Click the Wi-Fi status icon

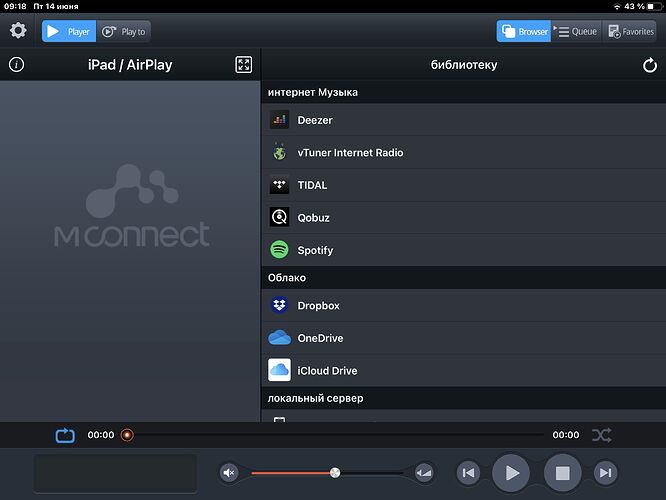click(x=617, y=6)
